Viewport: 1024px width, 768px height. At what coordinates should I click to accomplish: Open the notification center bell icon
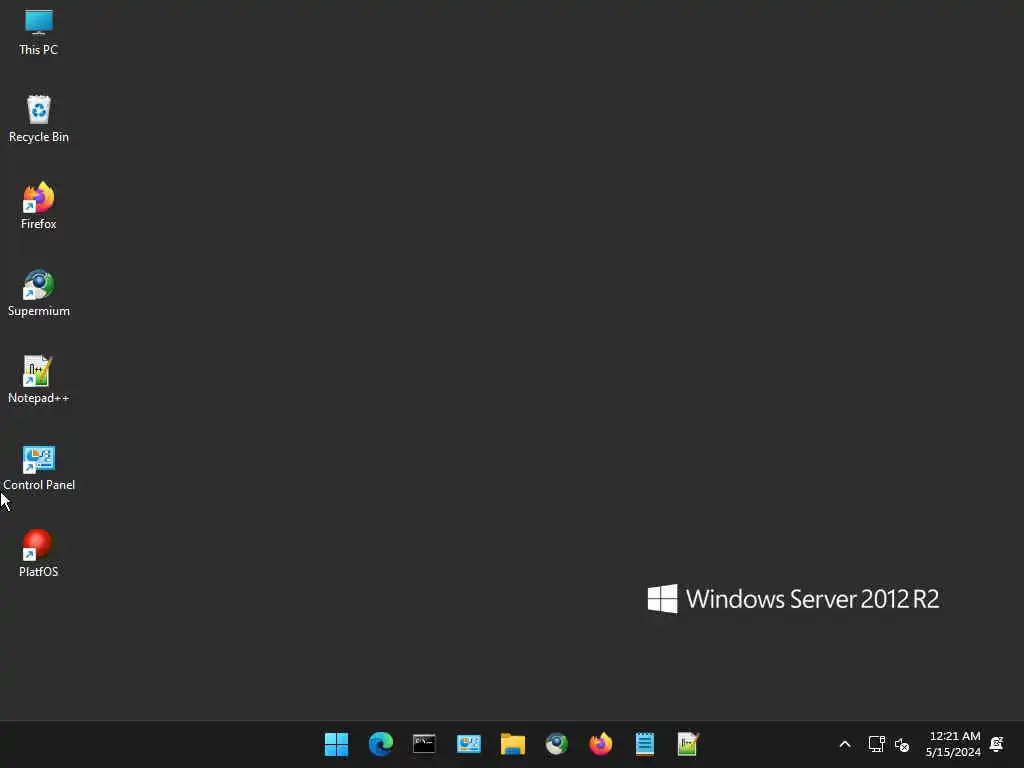(997, 744)
